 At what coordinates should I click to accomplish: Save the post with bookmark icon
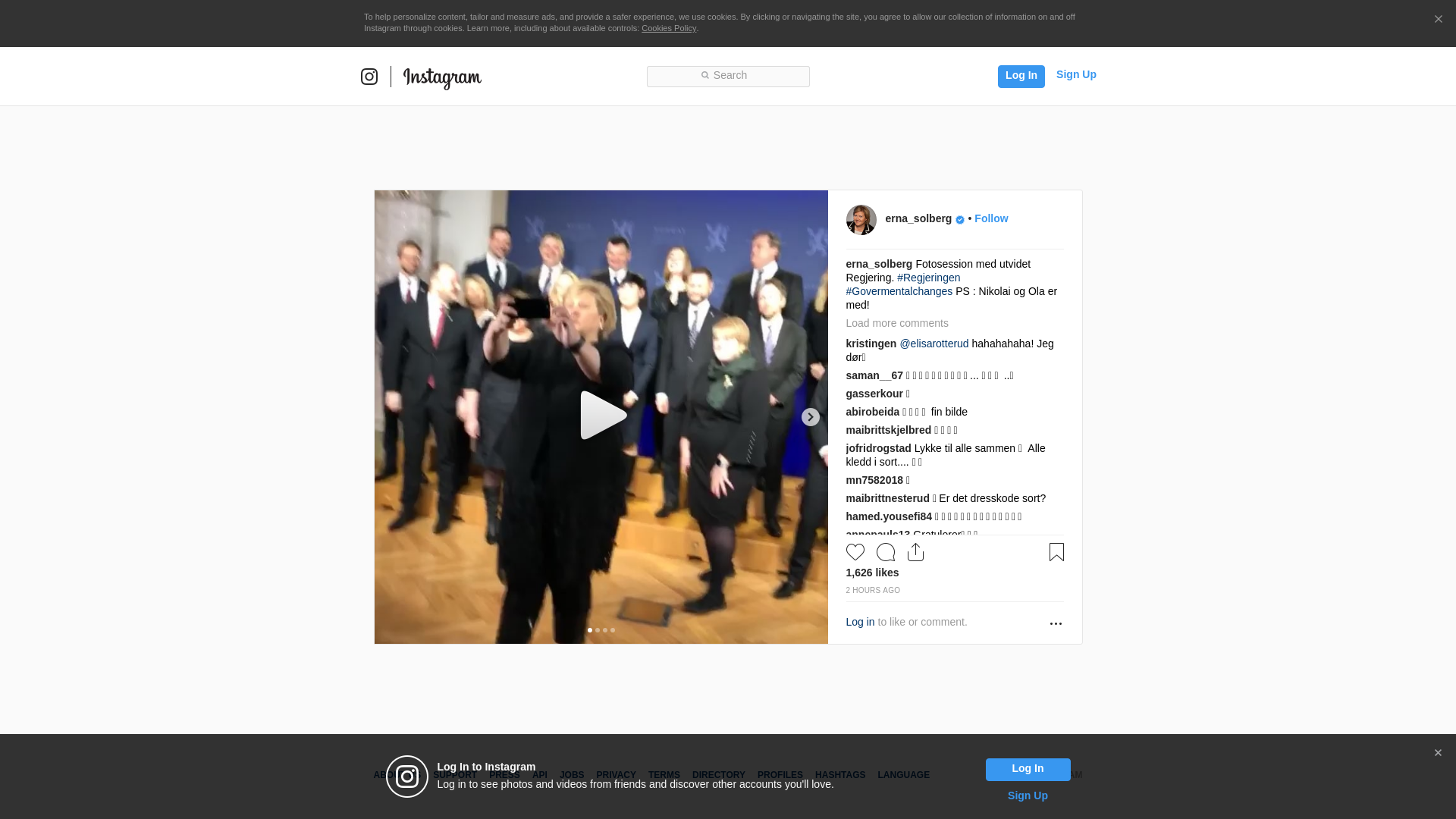(1056, 552)
